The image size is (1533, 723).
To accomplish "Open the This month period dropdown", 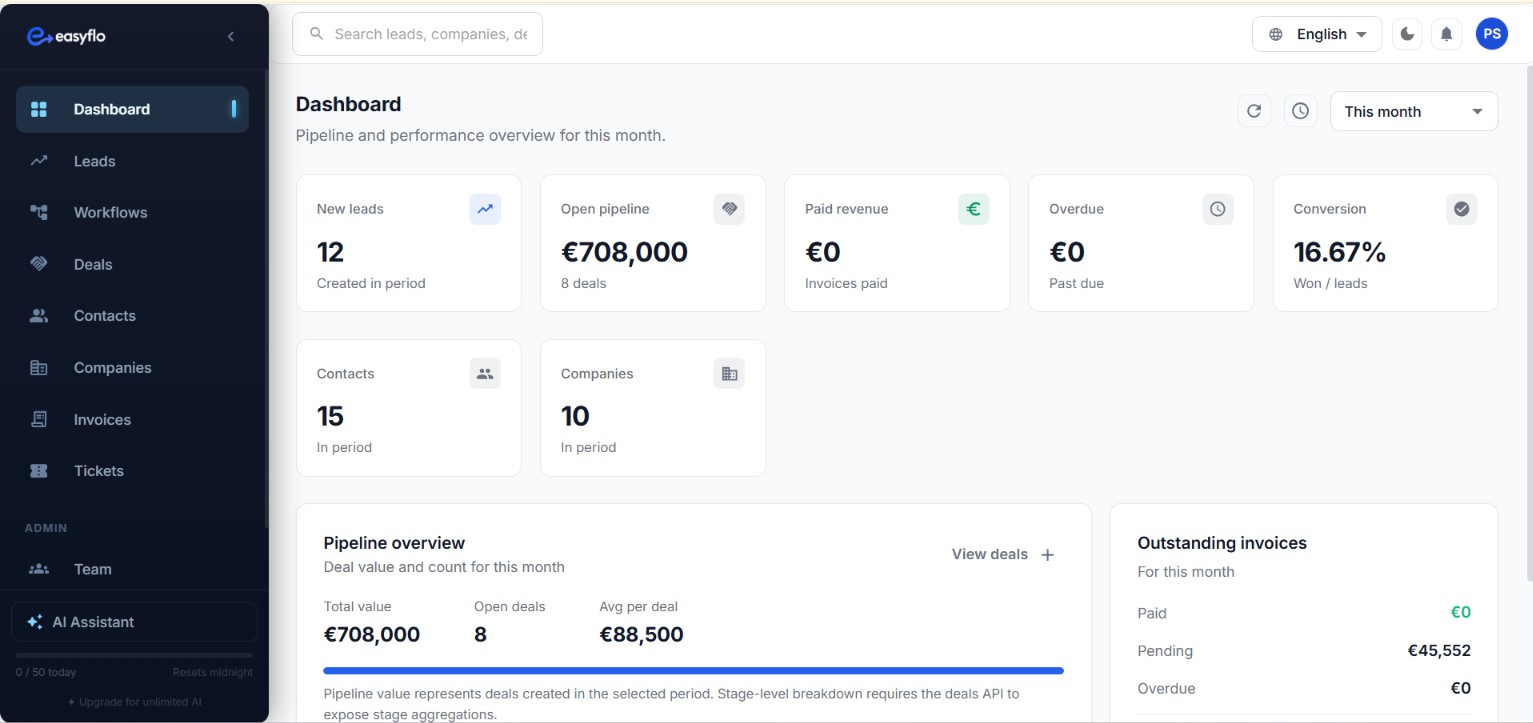I will pyautogui.click(x=1414, y=111).
